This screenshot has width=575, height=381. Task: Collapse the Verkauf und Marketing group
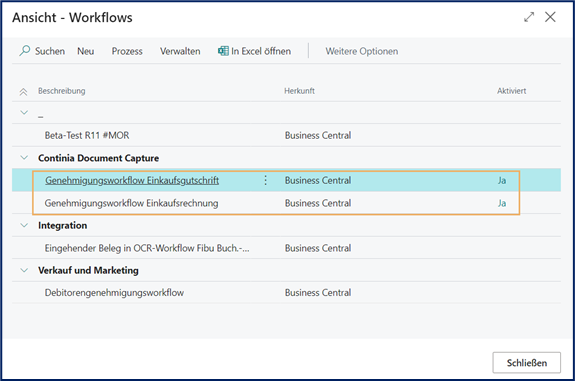pos(24,270)
